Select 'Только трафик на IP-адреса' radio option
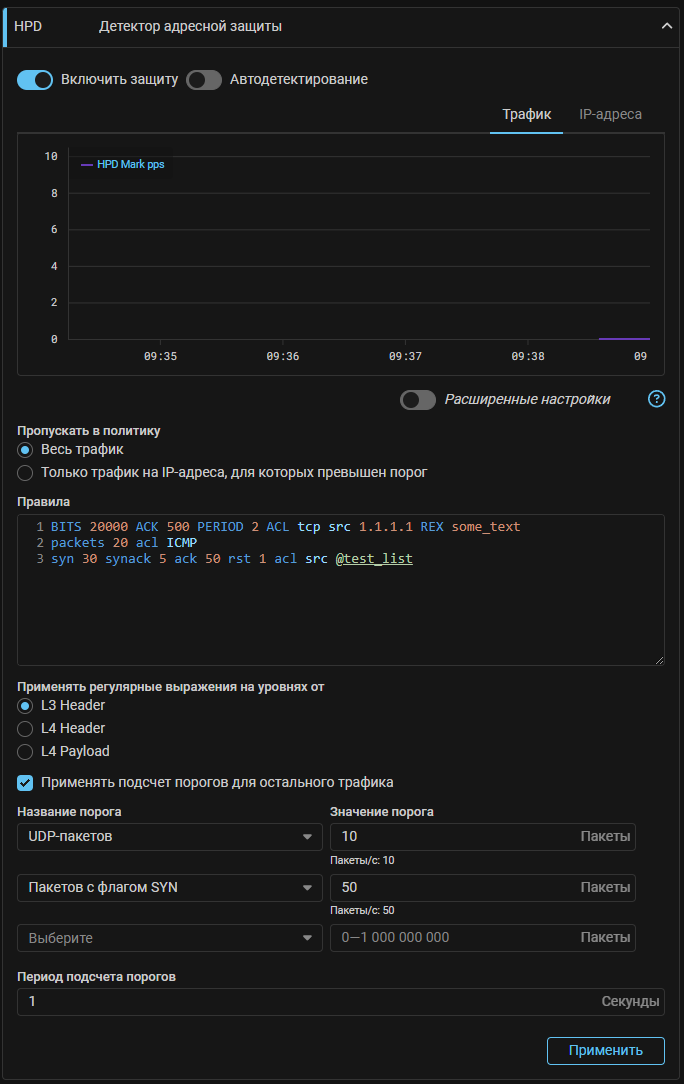 point(26,472)
